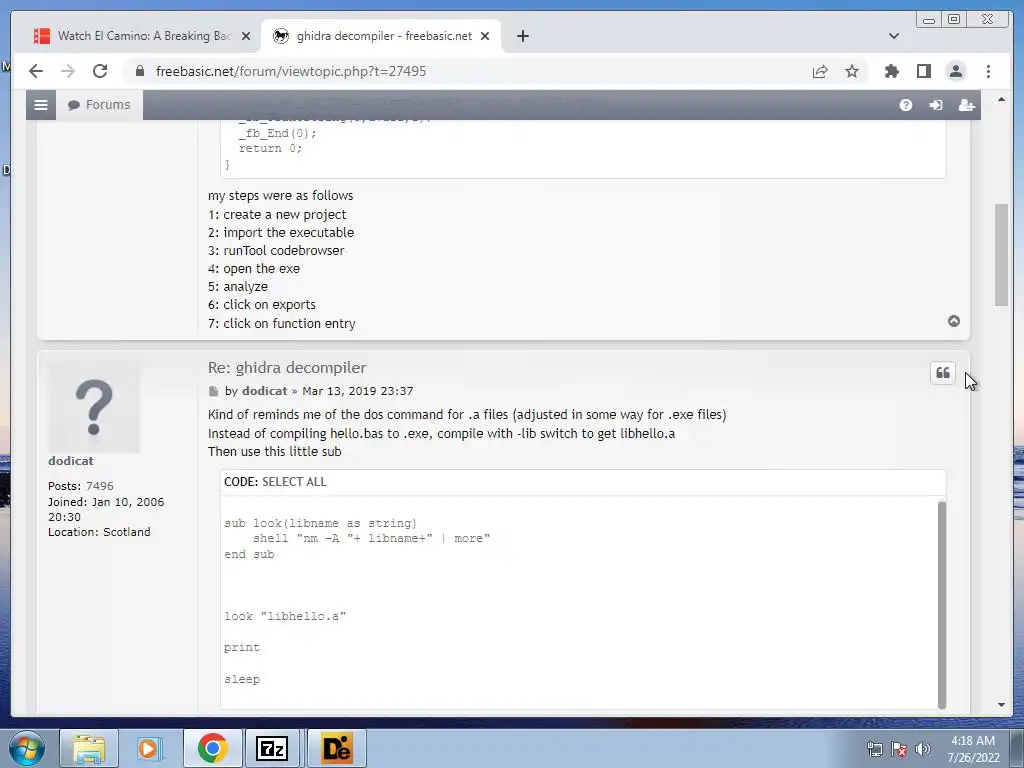
Task: Open the taskbar clock 4:18 AM
Action: click(973, 749)
